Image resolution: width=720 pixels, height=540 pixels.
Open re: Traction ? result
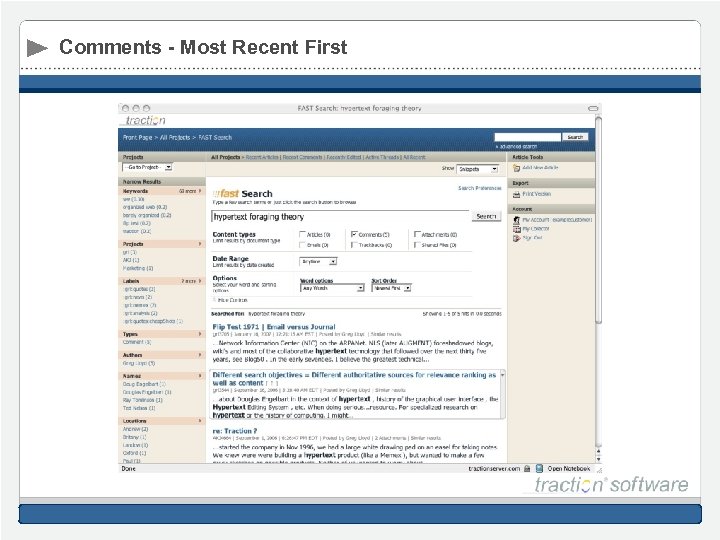235,431
